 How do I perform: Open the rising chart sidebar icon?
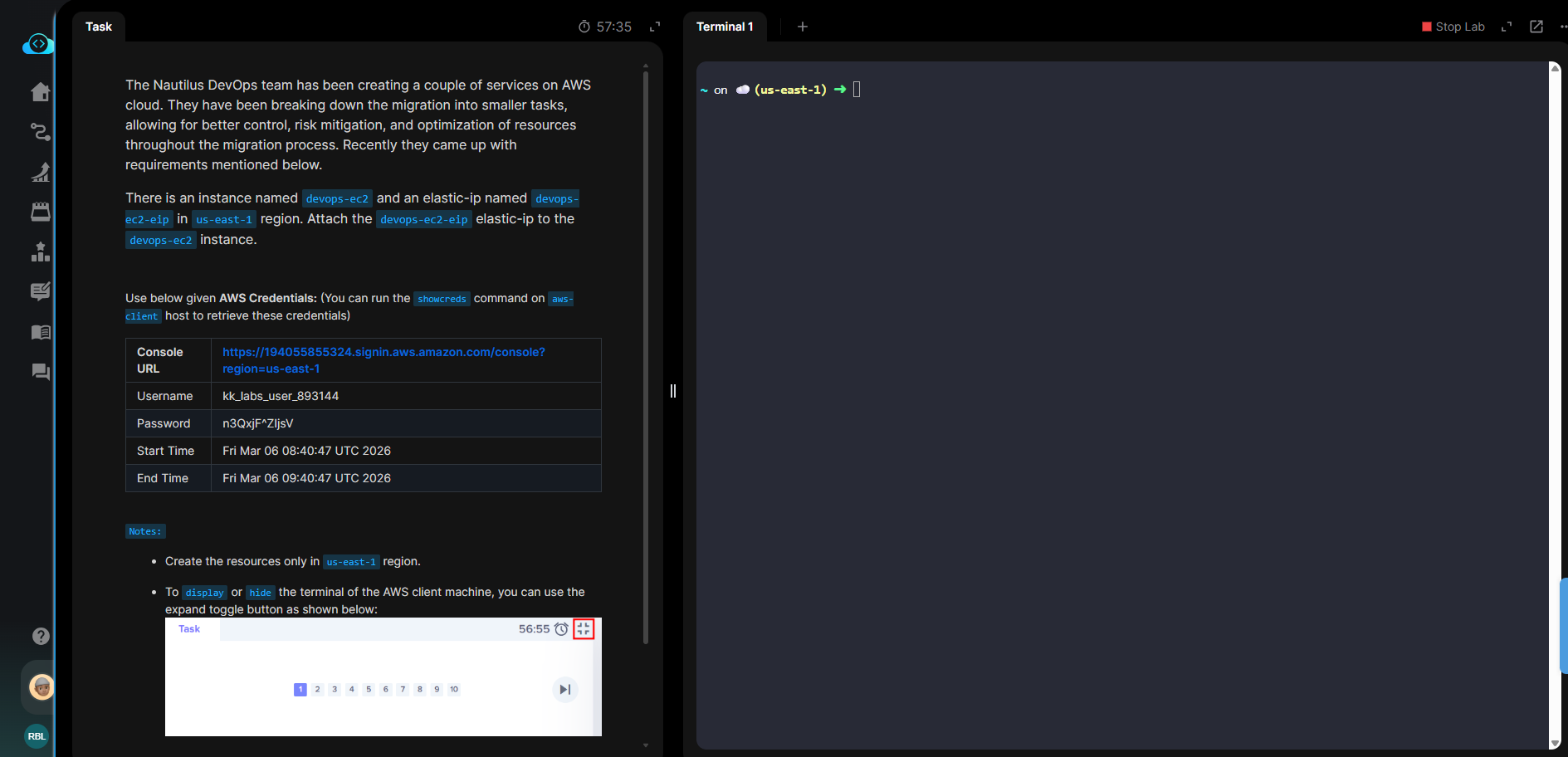pos(41,172)
